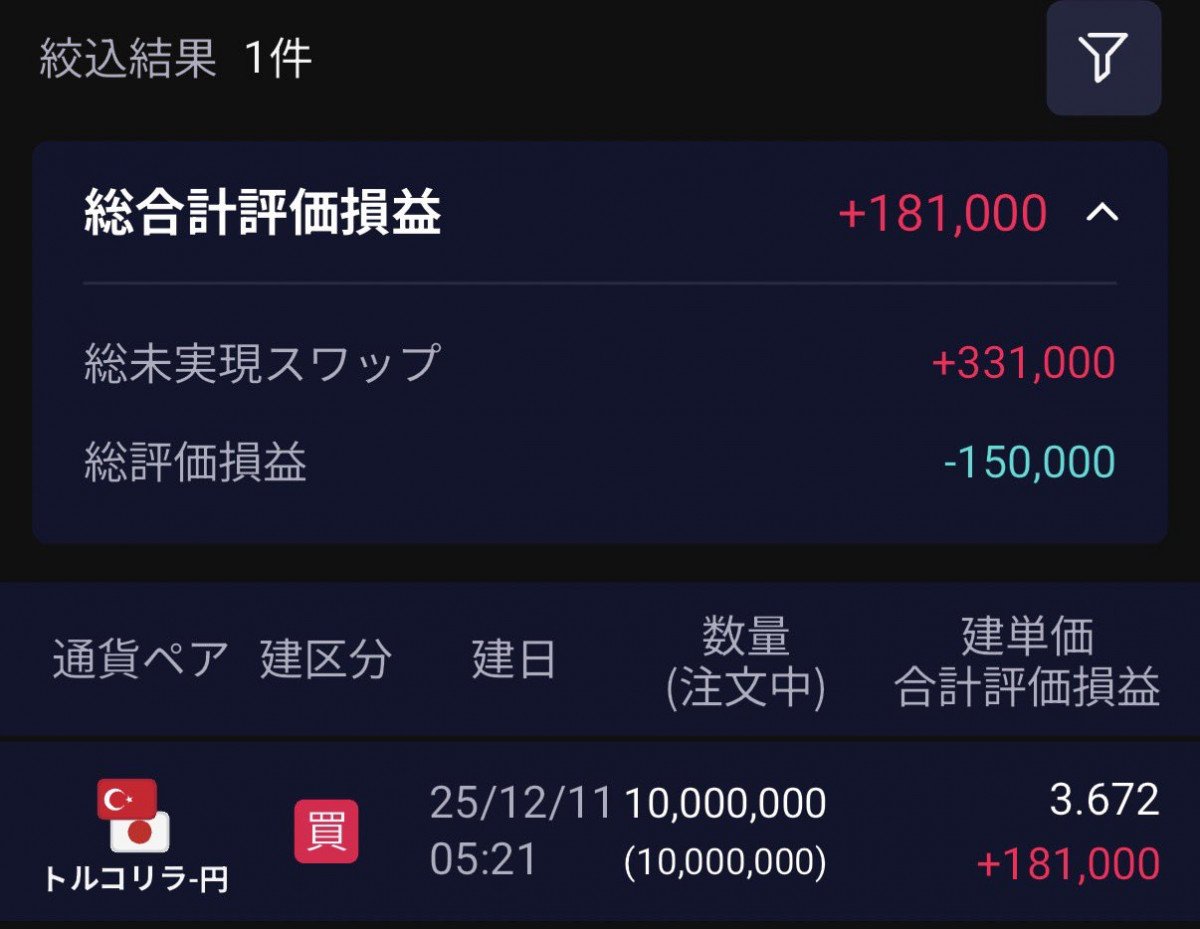Sort by 建日 column header
The width and height of the screenshot is (1200, 929).
click(513, 661)
